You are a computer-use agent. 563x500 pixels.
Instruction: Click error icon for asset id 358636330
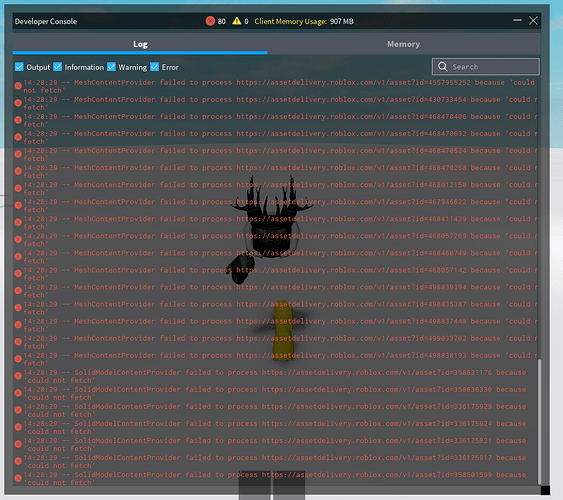(x=18, y=393)
